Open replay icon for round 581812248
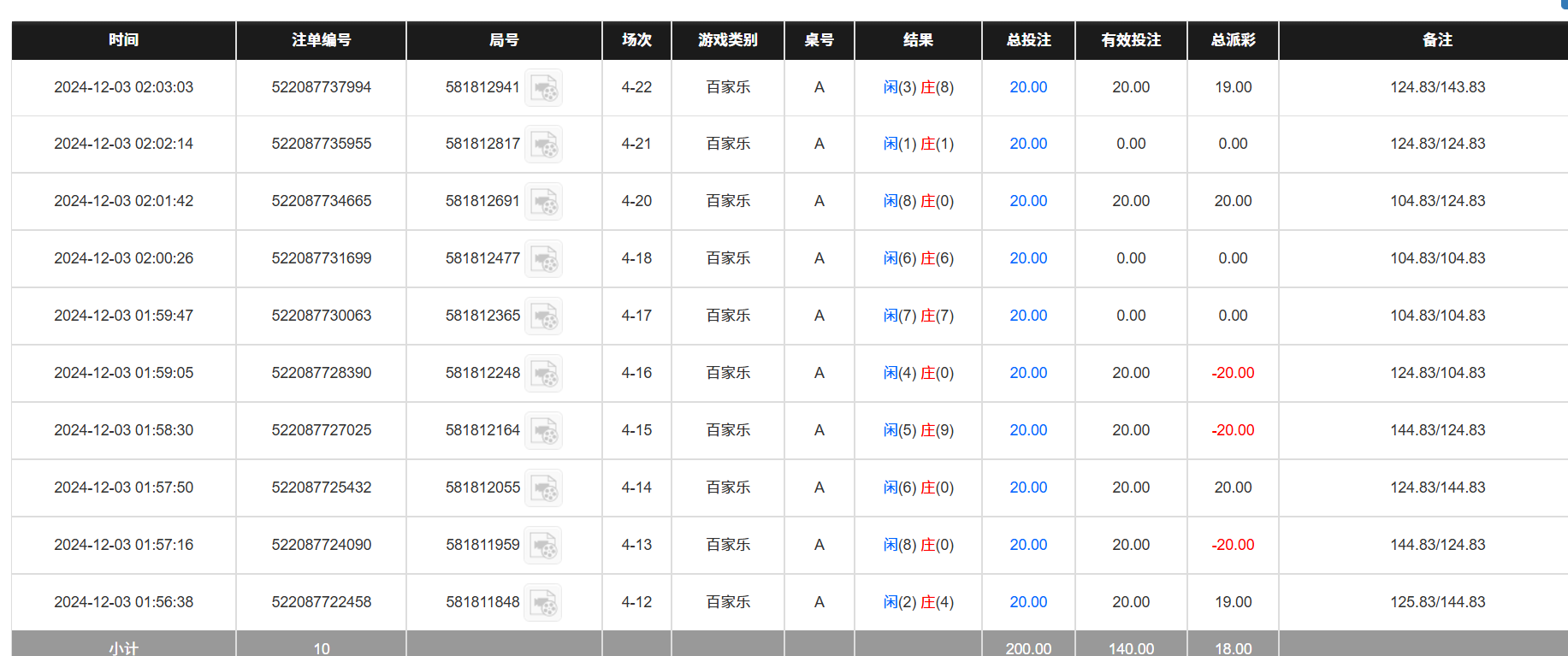The height and width of the screenshot is (656, 1568). (543, 374)
